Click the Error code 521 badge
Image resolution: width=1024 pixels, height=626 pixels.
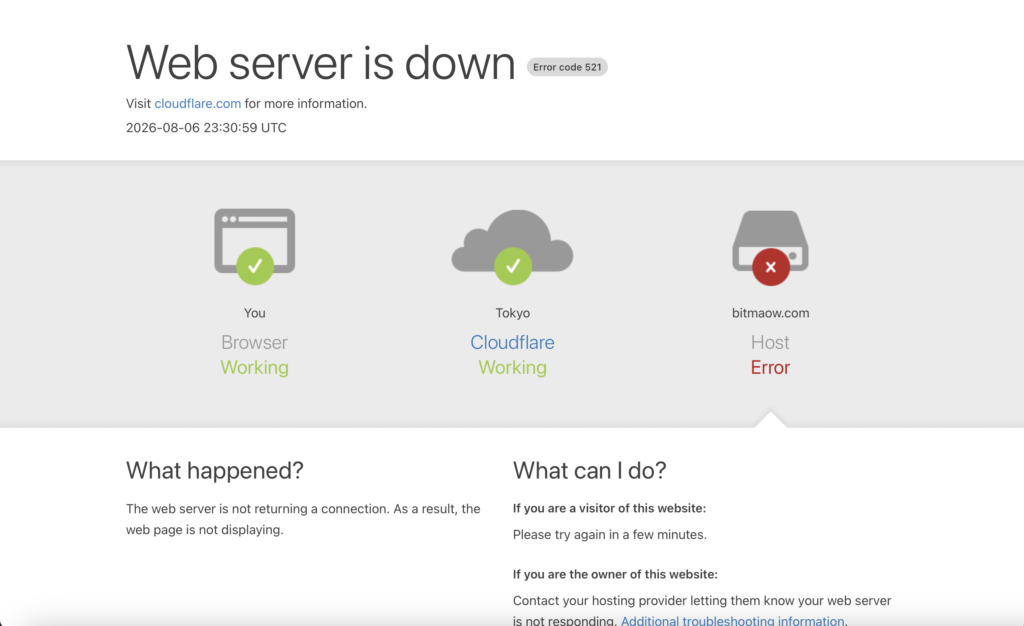(567, 67)
